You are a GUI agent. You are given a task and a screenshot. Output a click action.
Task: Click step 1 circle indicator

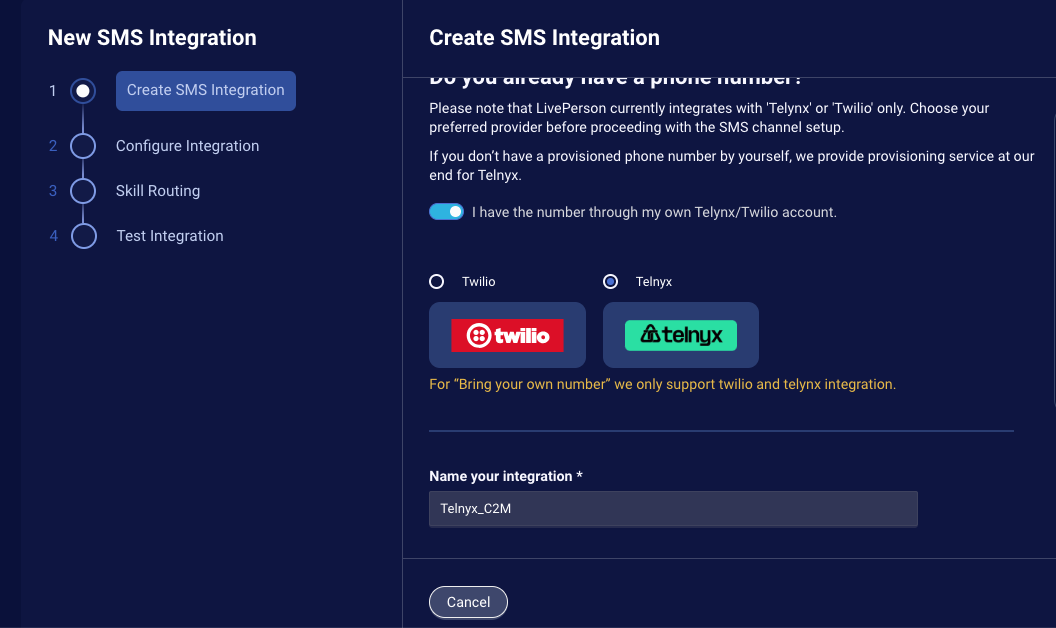click(83, 90)
